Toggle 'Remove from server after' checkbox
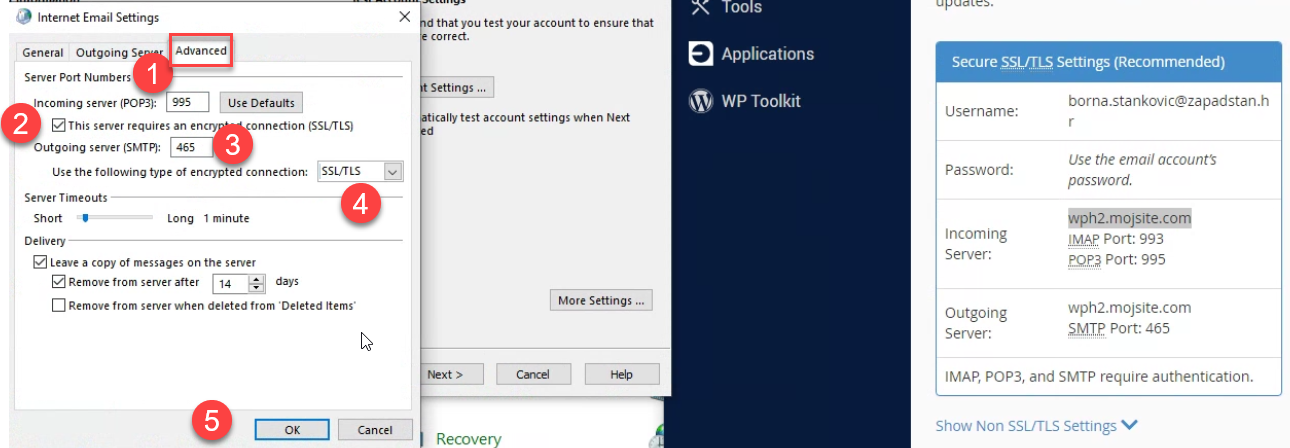Image resolution: width=1290 pixels, height=448 pixels. pyautogui.click(x=59, y=283)
